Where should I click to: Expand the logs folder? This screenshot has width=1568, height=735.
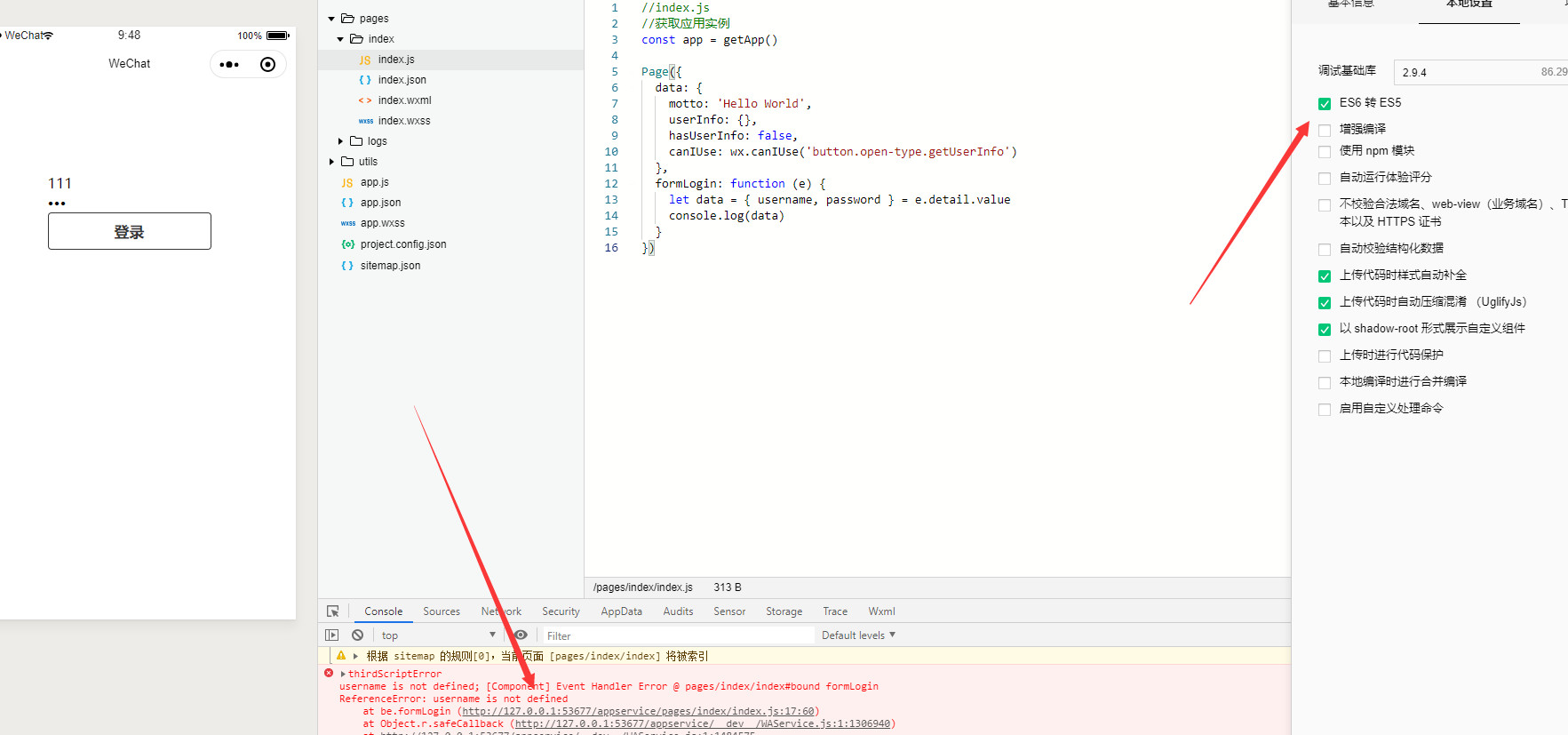point(340,141)
